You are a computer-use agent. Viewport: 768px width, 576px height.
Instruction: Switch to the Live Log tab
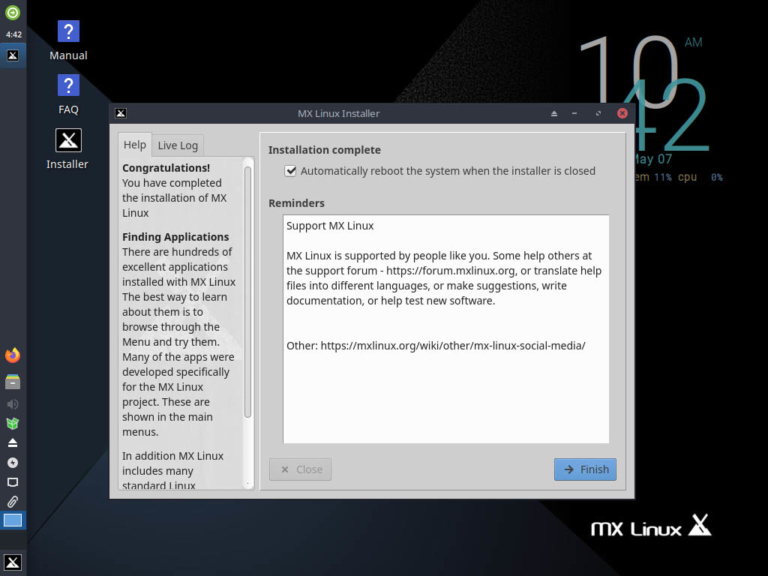pyautogui.click(x=178, y=145)
